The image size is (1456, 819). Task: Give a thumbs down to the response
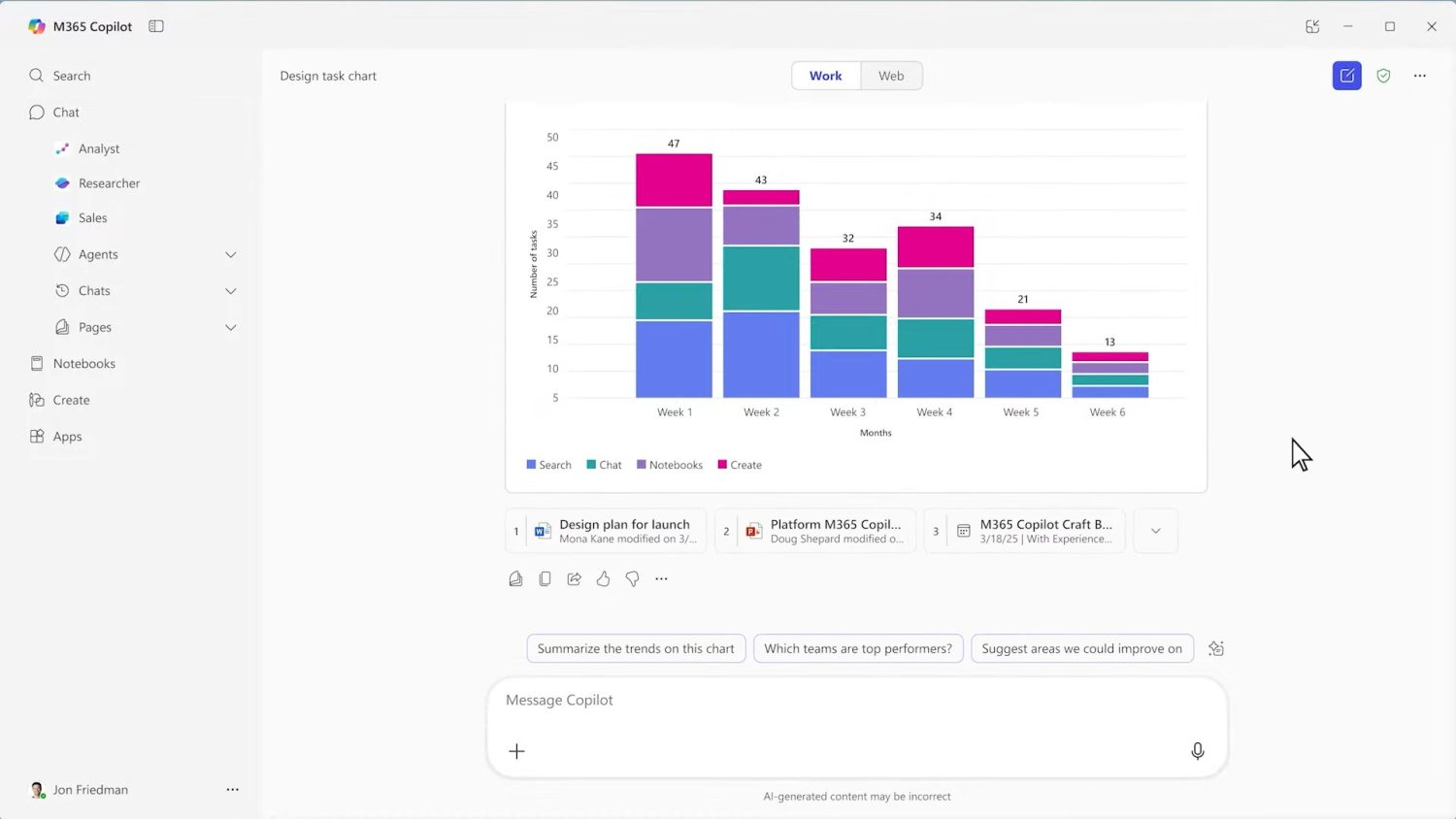[632, 578]
